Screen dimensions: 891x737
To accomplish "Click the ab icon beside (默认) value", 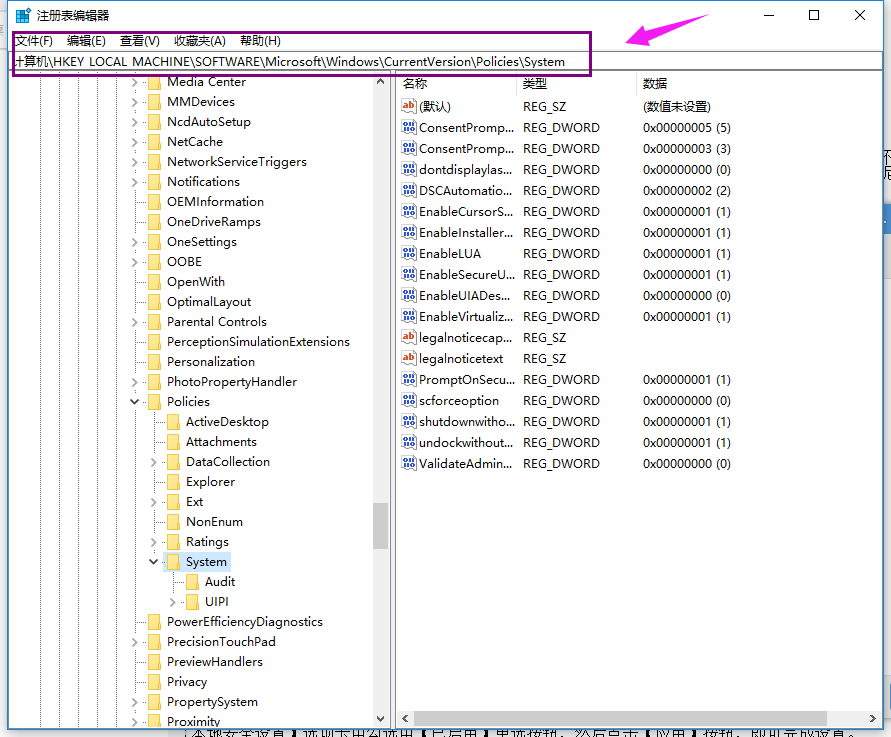I will (x=409, y=106).
